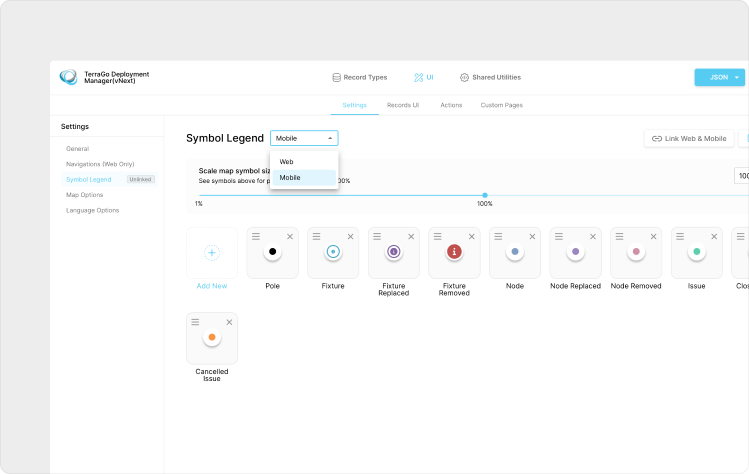Click the map symbol scale slider handle
749x474 pixels.
[x=485, y=196]
